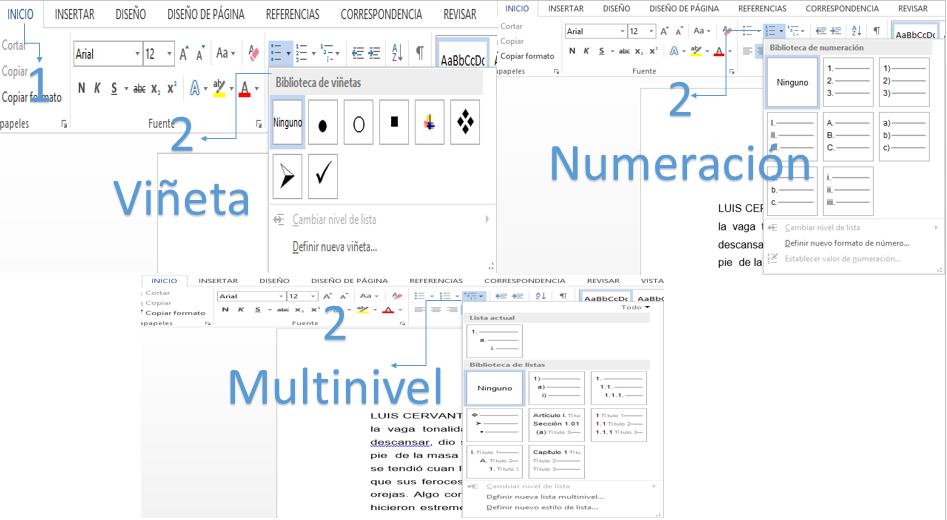The width and height of the screenshot is (947, 520).
Task: Select the 'Artículo I' multilevel list thumbnail
Action: 557,424
